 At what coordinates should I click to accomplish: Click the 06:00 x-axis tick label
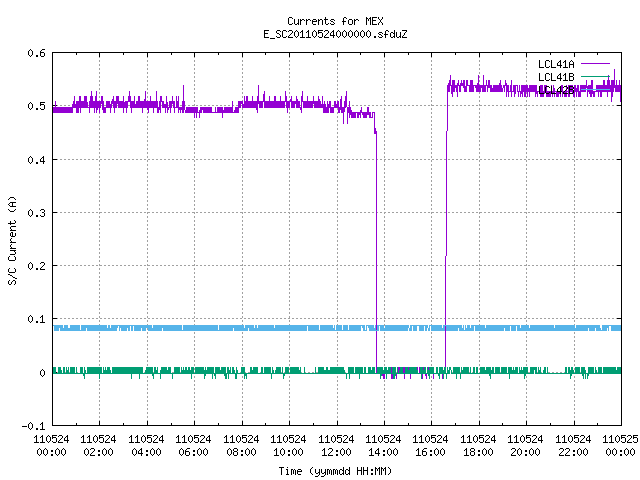click(193, 452)
